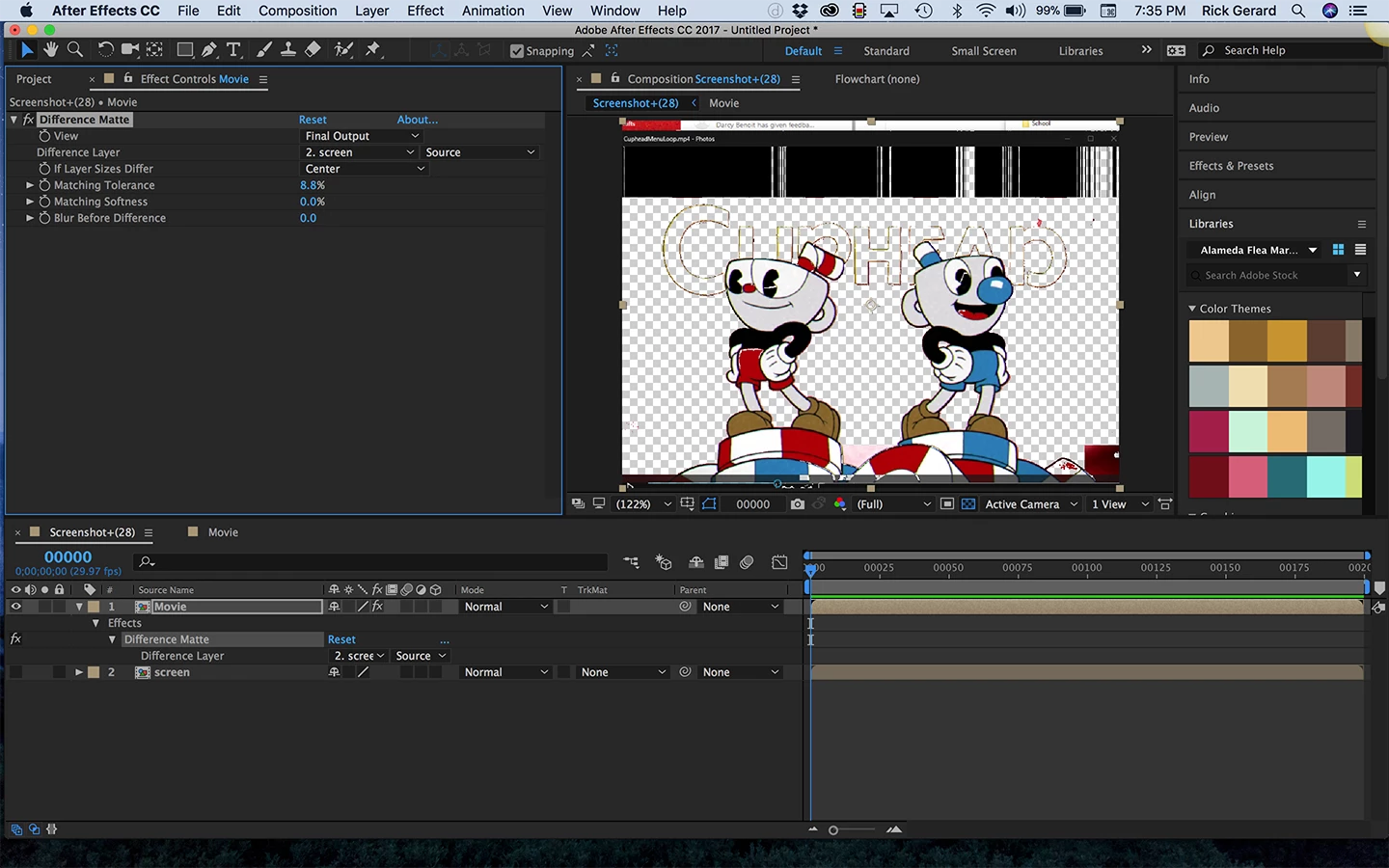Select the Unified Camera tool
This screenshot has width=1389, height=868.
tap(129, 50)
